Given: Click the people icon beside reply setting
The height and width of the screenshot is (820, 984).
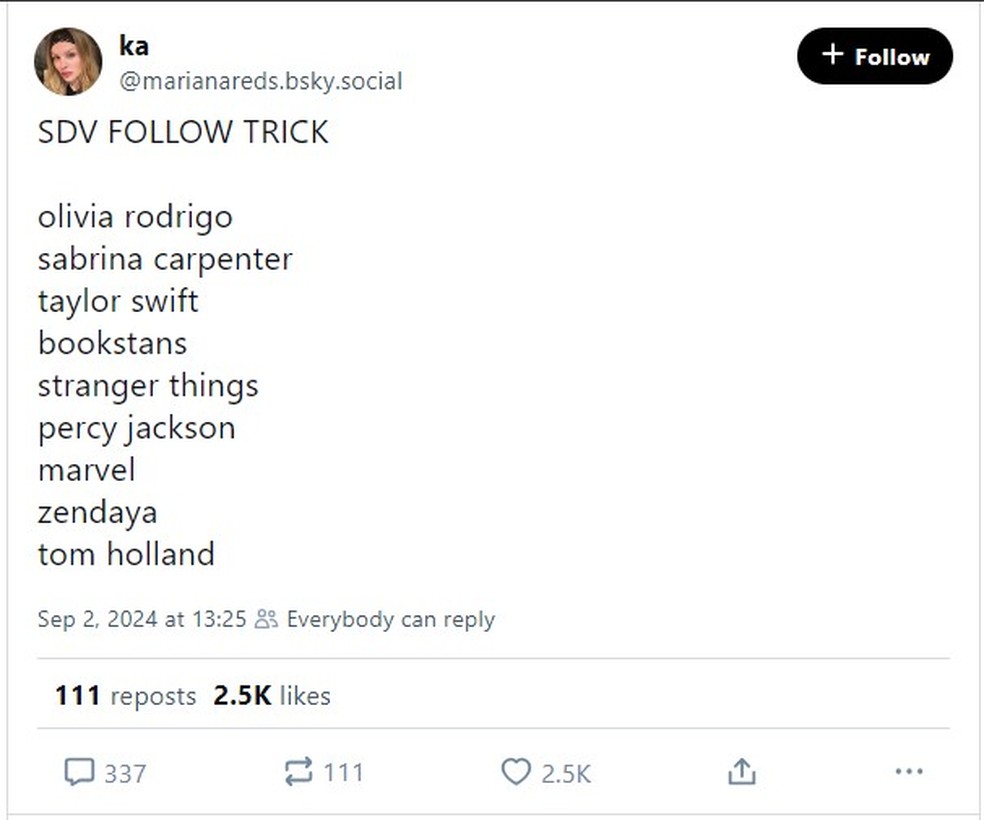Looking at the screenshot, I should click(266, 619).
